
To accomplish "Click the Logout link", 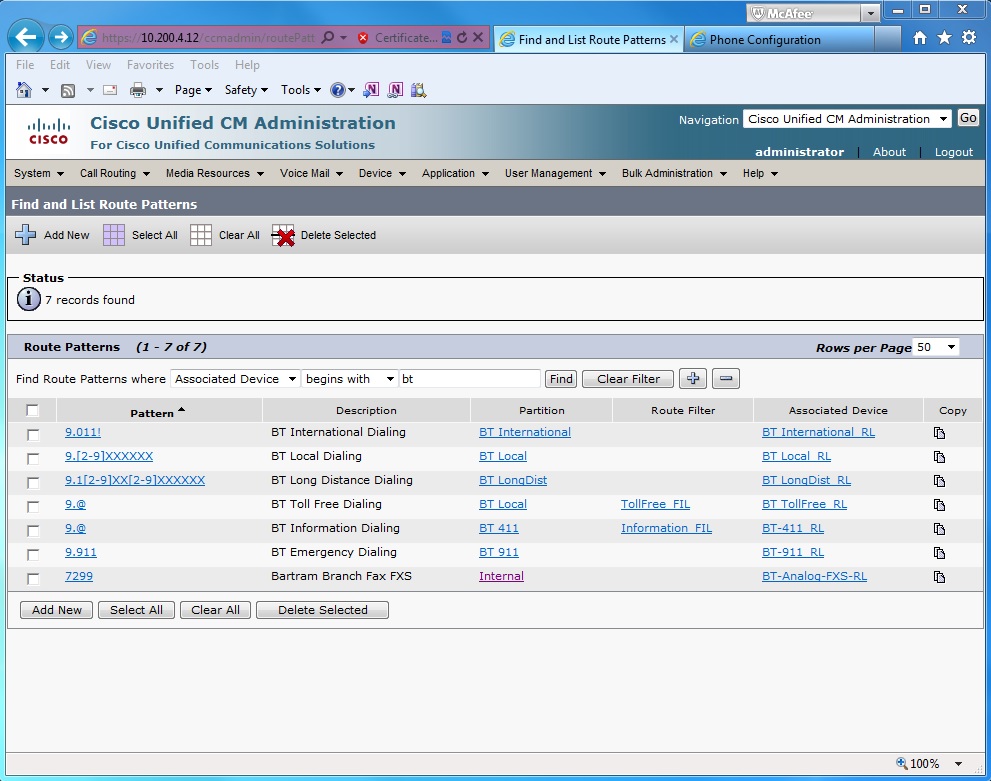I will [954, 152].
